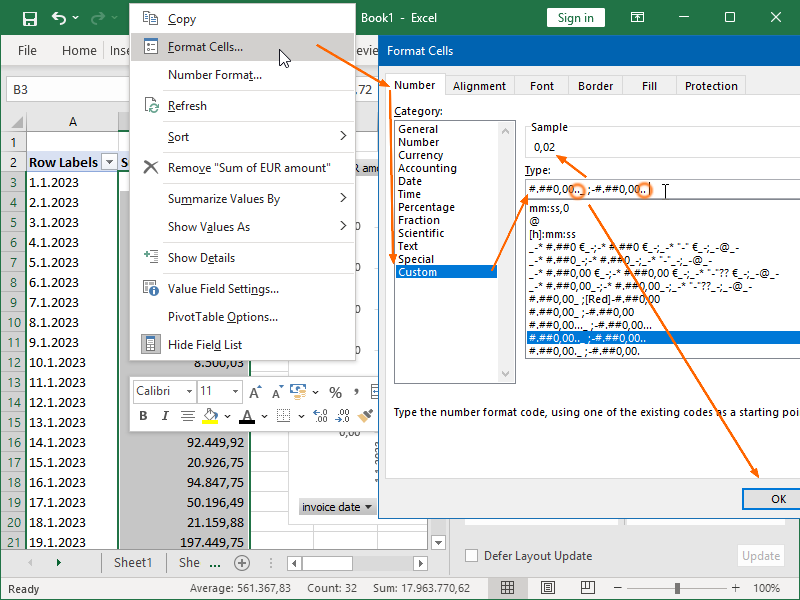Click the Sign in button
This screenshot has height=600, width=800.
(575, 17)
